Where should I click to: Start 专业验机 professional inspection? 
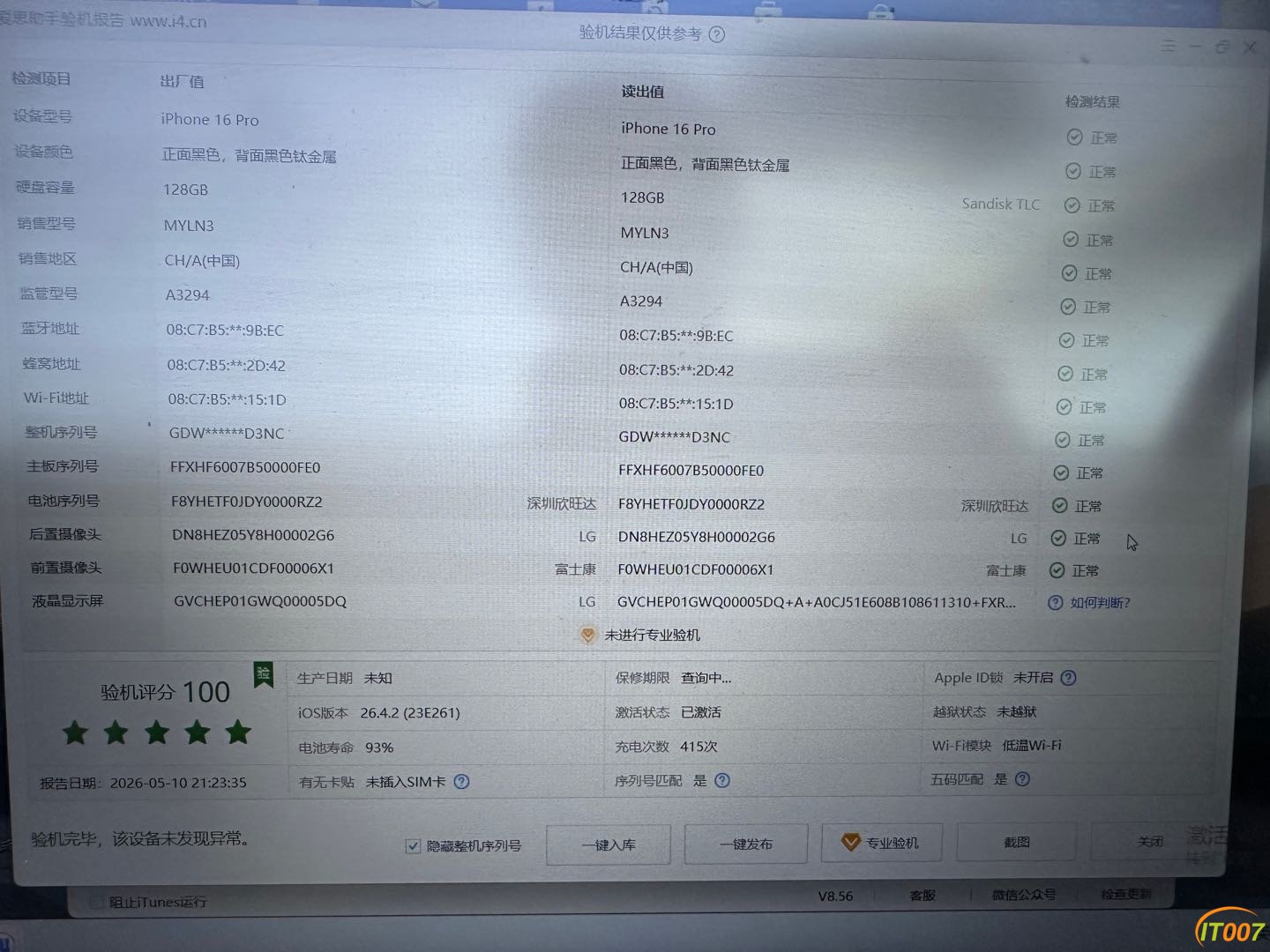882,843
